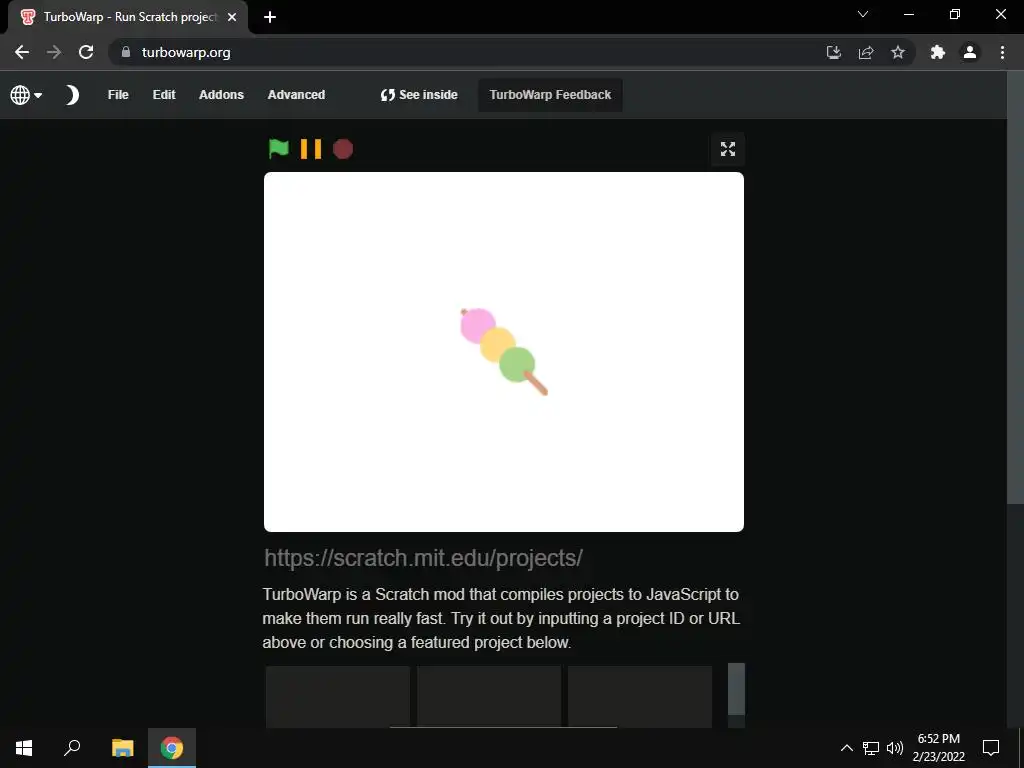Viewport: 1024px width, 768px height.
Task: Open the Advanced menu
Action: [296, 95]
